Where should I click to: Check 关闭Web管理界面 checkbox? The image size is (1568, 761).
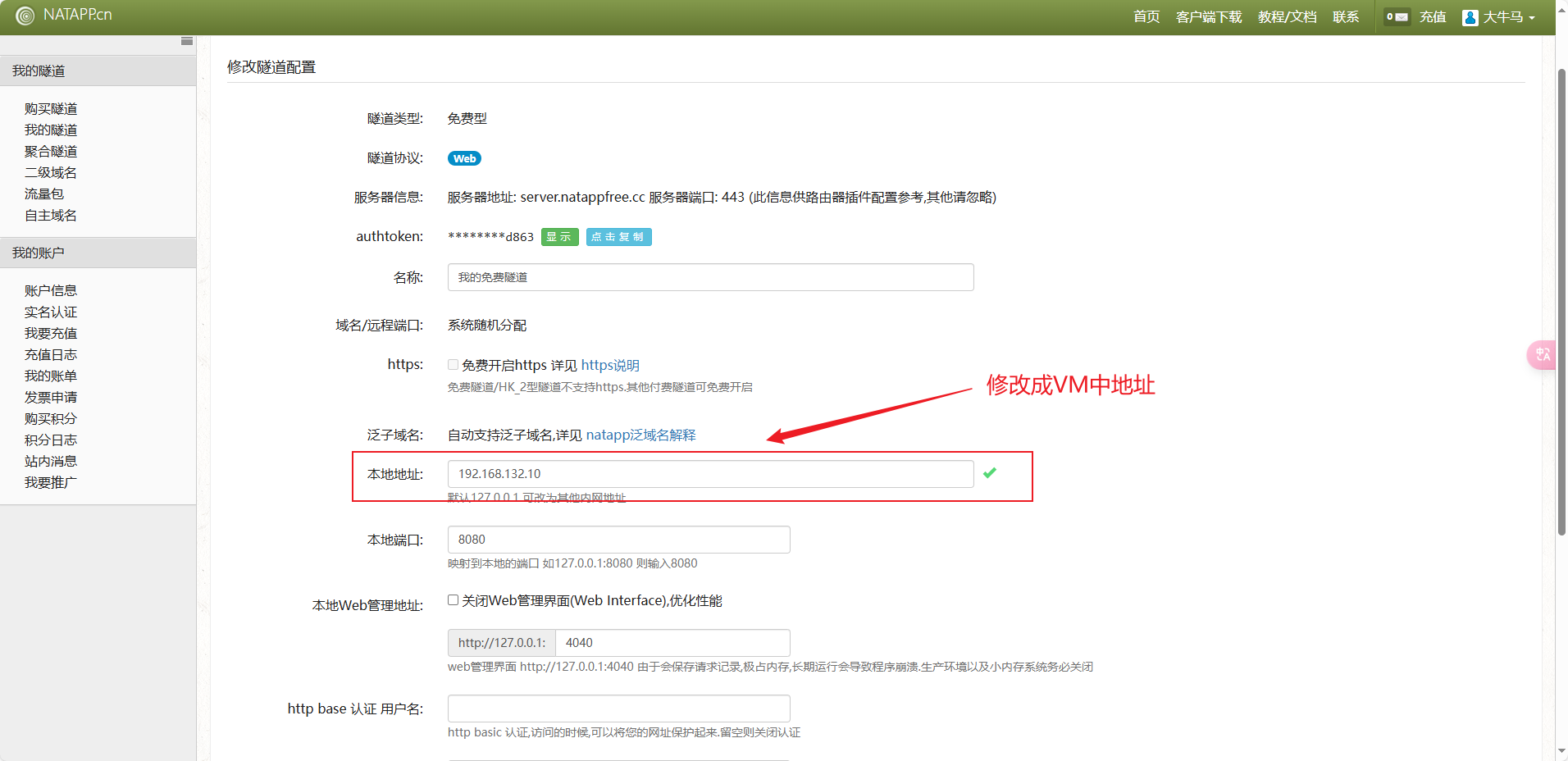coord(453,600)
